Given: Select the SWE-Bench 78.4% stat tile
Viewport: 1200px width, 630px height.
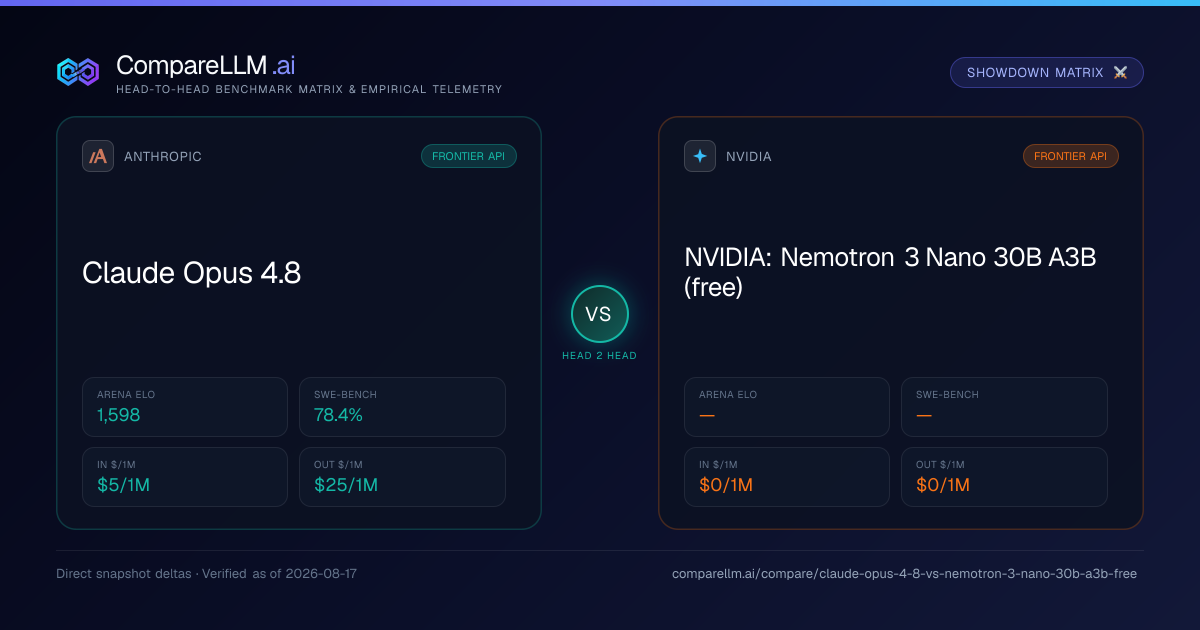Looking at the screenshot, I should pos(402,407).
